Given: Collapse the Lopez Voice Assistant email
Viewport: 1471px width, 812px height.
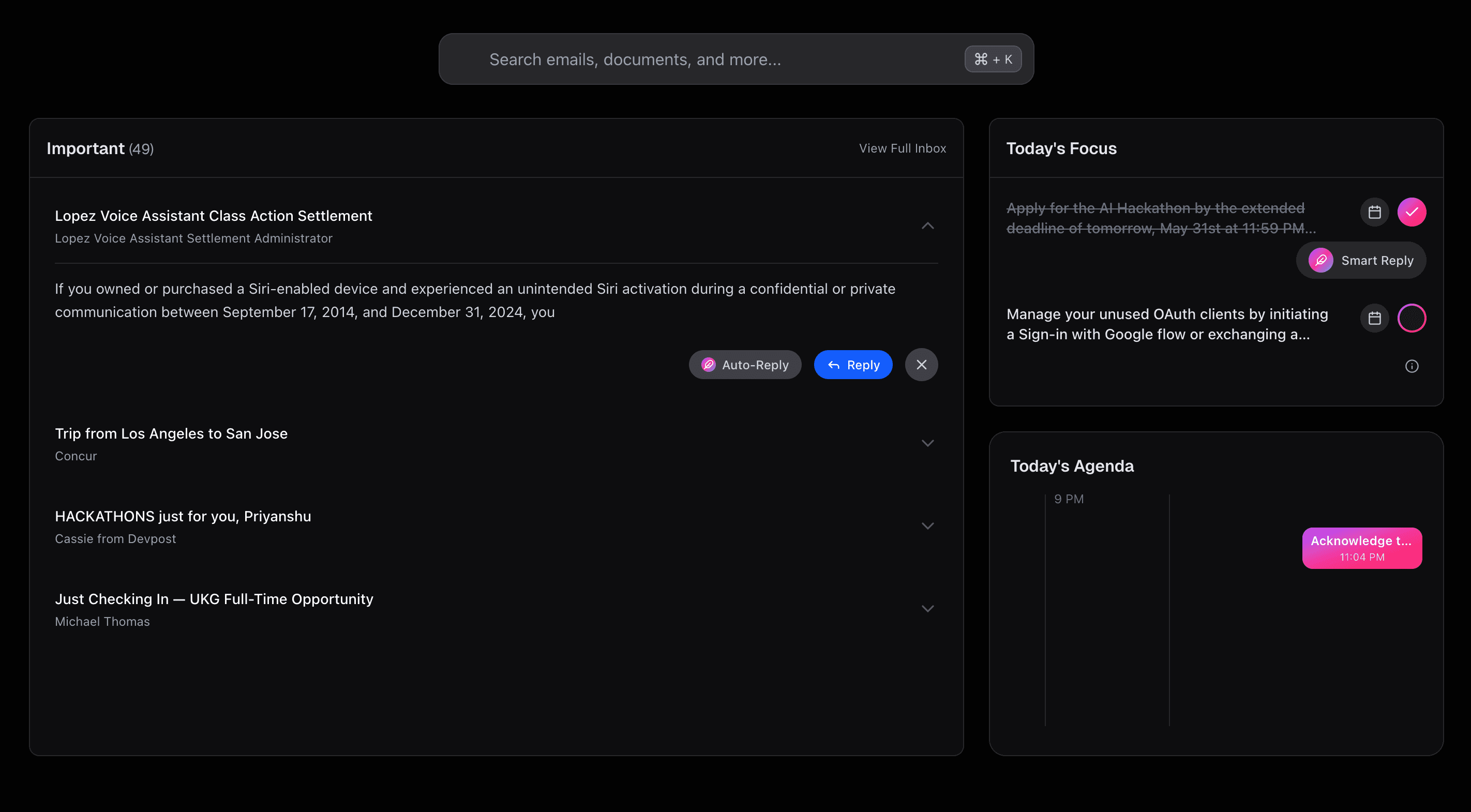Looking at the screenshot, I should click(x=927, y=225).
